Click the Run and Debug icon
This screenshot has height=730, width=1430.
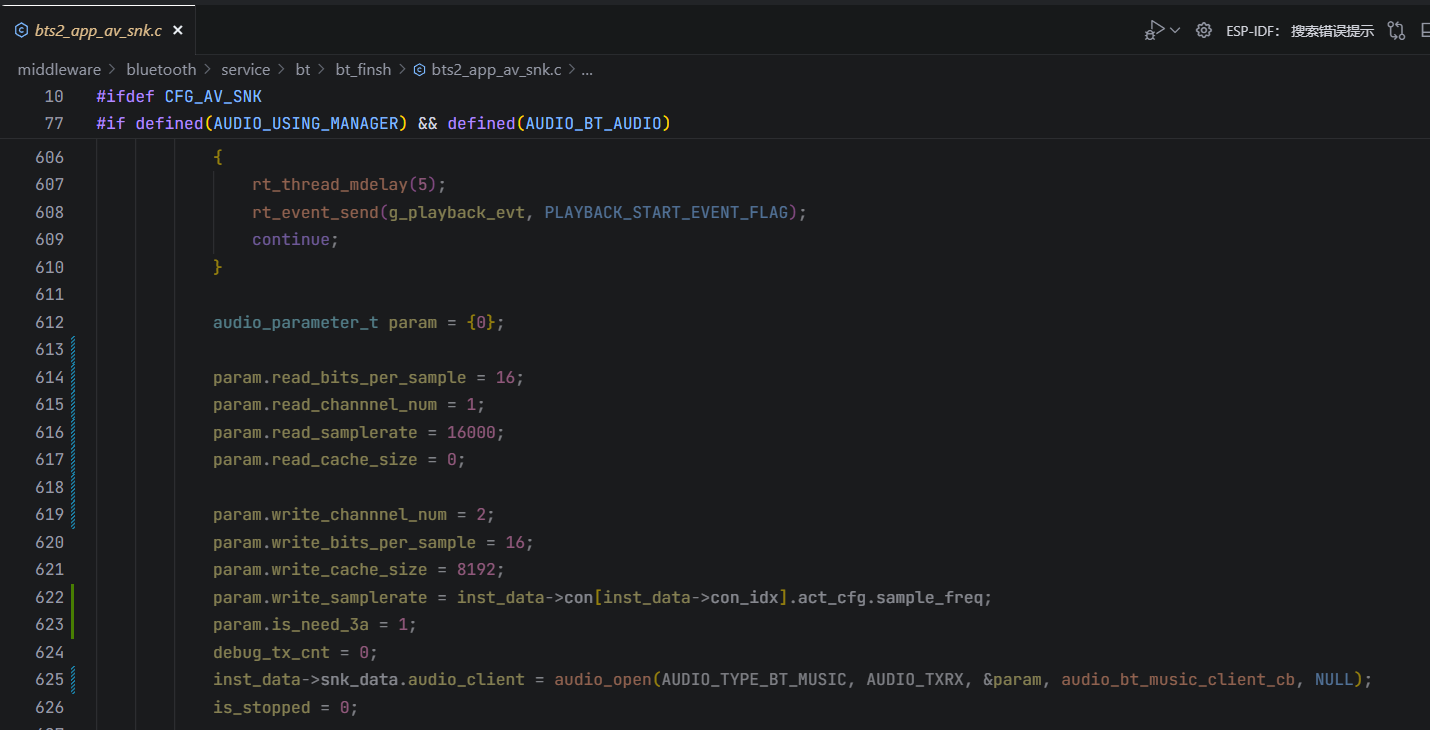coord(1154,30)
